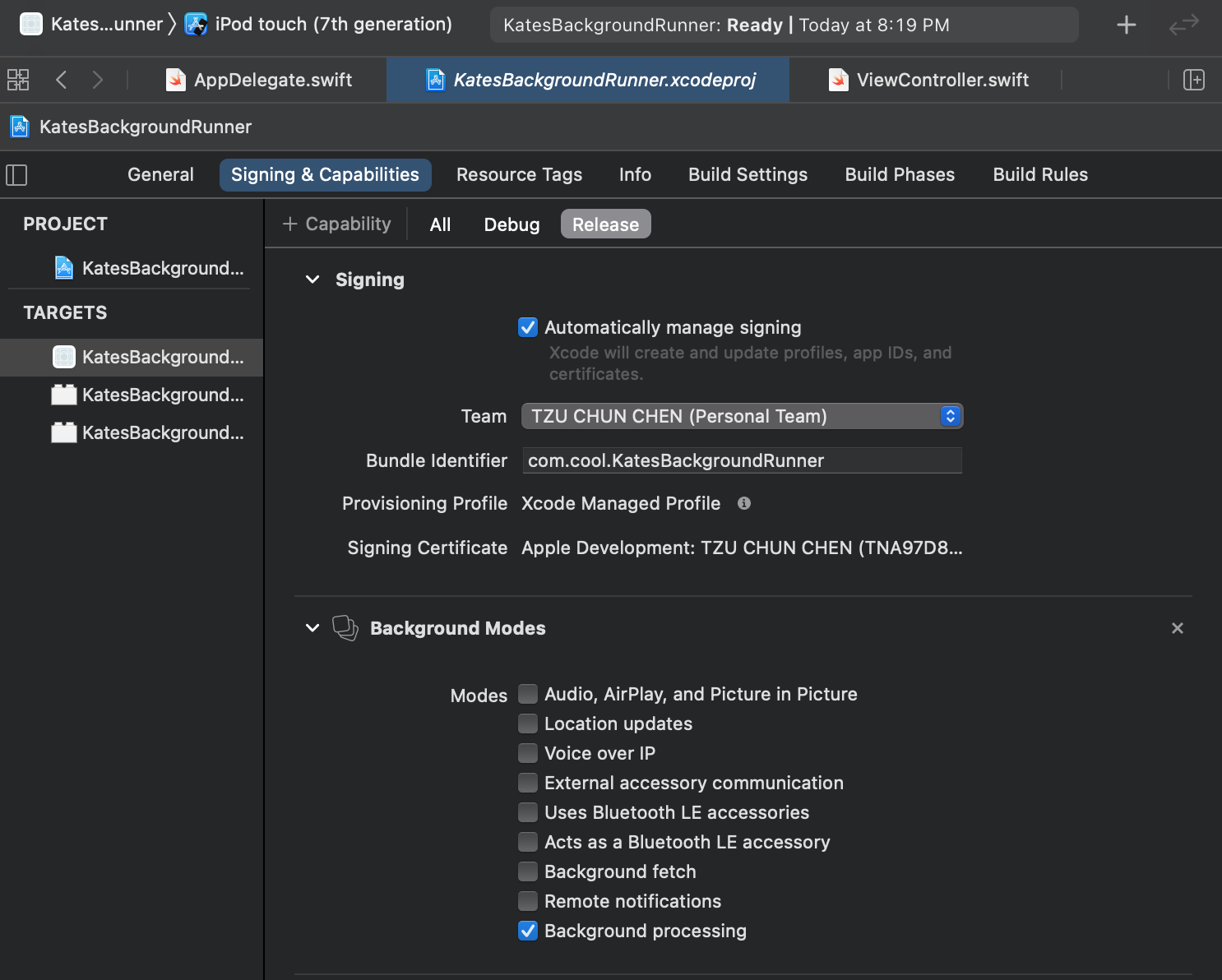Viewport: 1222px width, 980px height.
Task: Open the Build Phases tab
Action: click(x=900, y=174)
